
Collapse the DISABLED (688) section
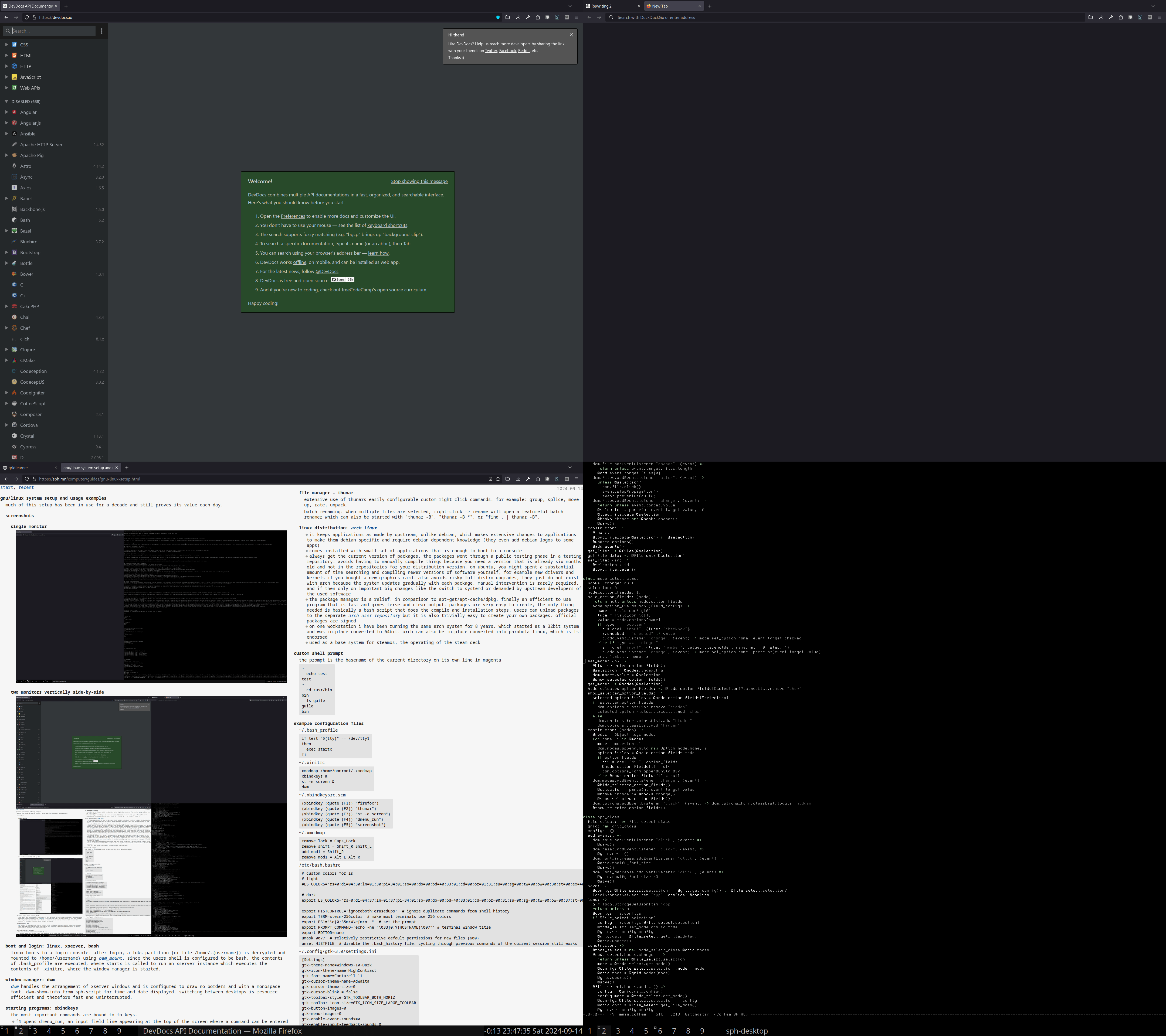pos(6,101)
